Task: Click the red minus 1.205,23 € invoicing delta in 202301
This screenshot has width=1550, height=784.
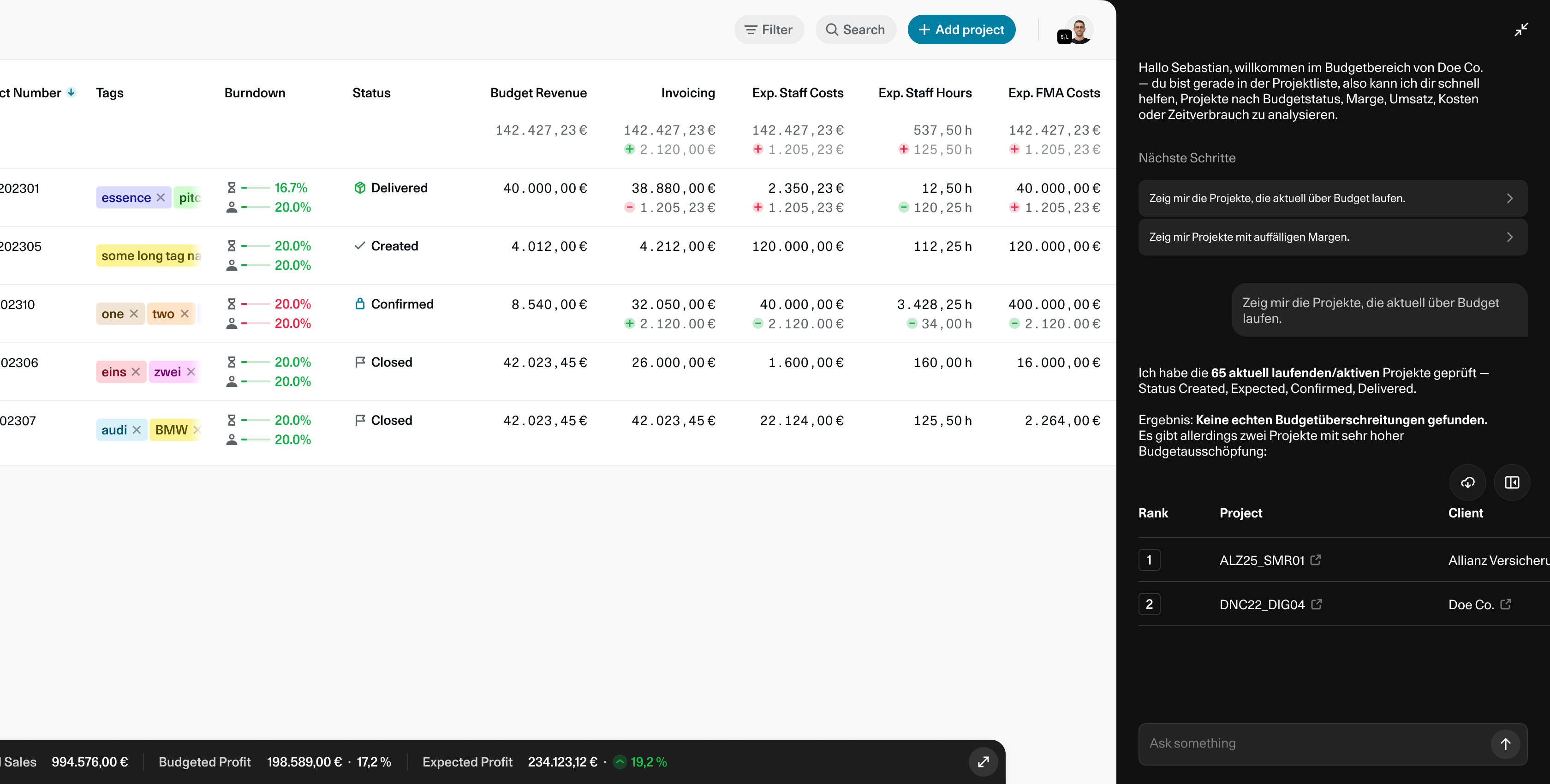Action: click(669, 207)
